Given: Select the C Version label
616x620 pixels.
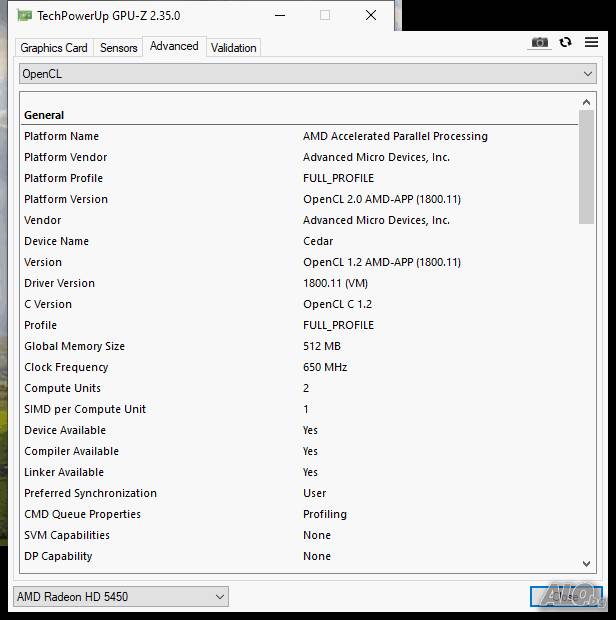Looking at the screenshot, I should [48, 304].
